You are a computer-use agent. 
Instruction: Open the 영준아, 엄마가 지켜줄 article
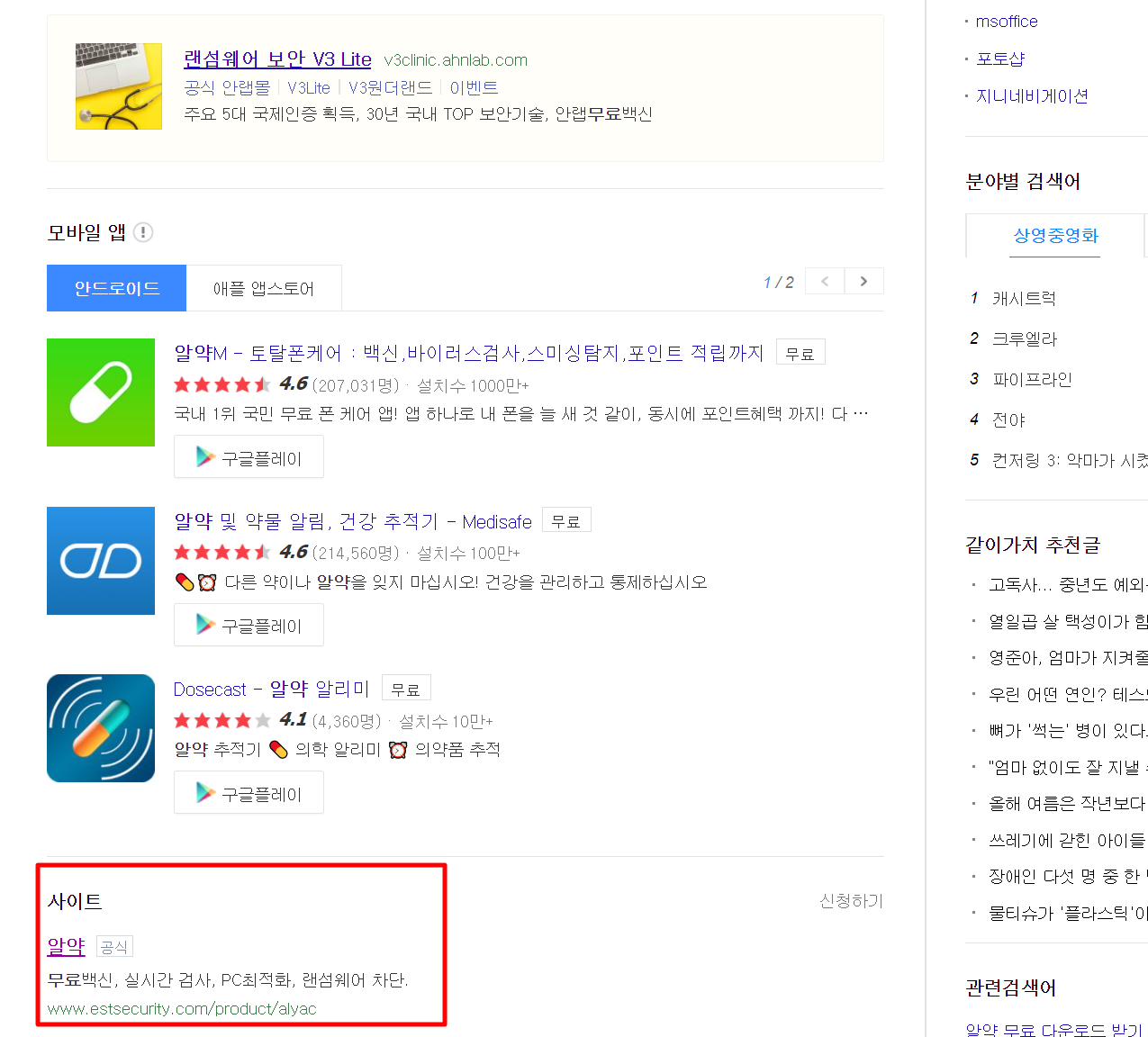[1068, 658]
